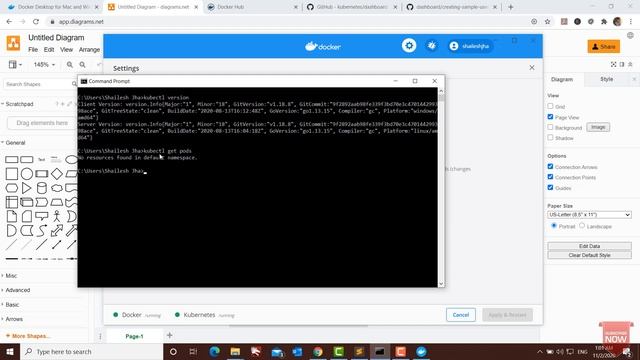
Task: Toggle the Page View checkbox
Action: (x=550, y=117)
